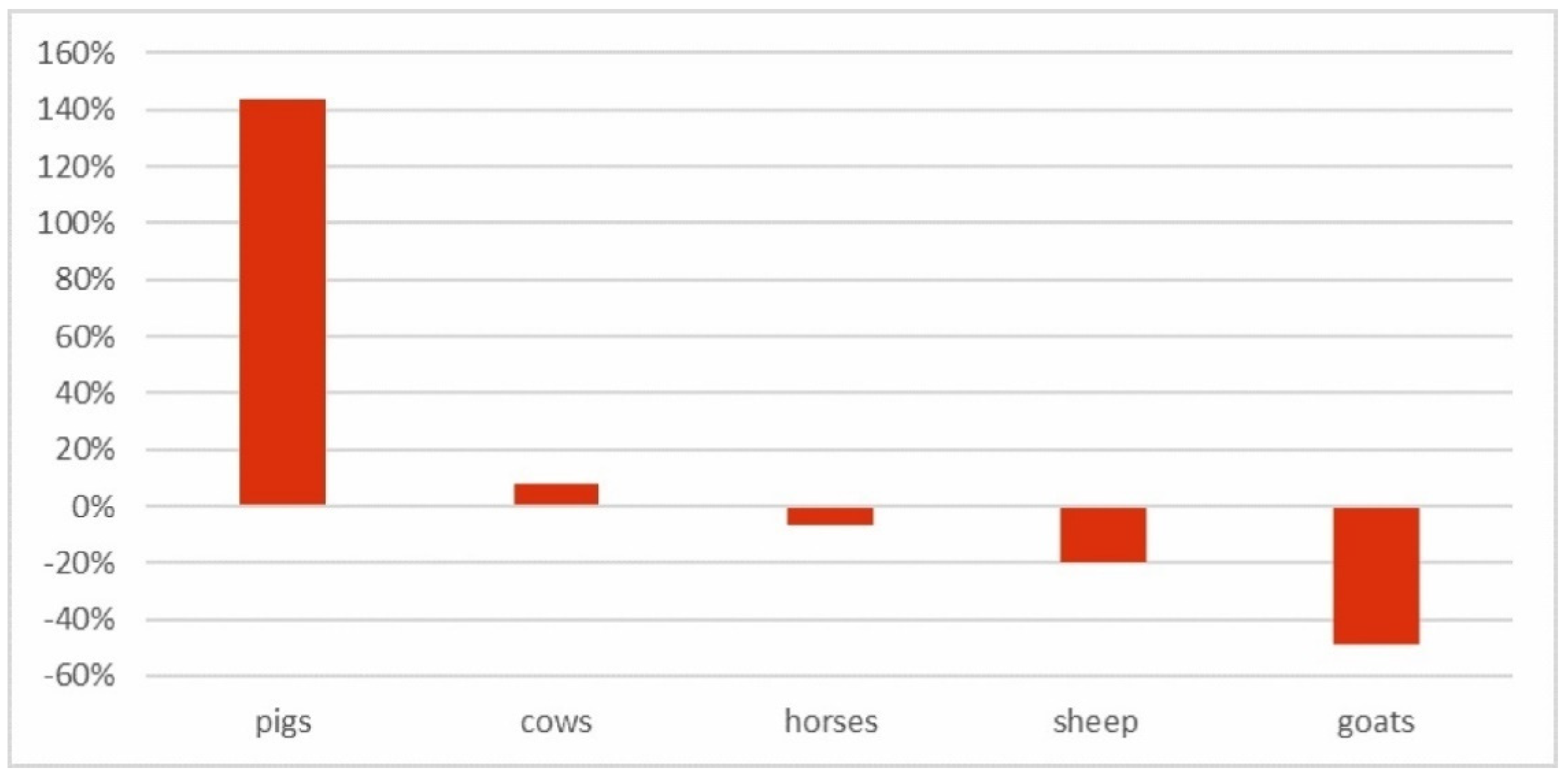
Task: Click the "horses" axis label
Action: pos(830,722)
